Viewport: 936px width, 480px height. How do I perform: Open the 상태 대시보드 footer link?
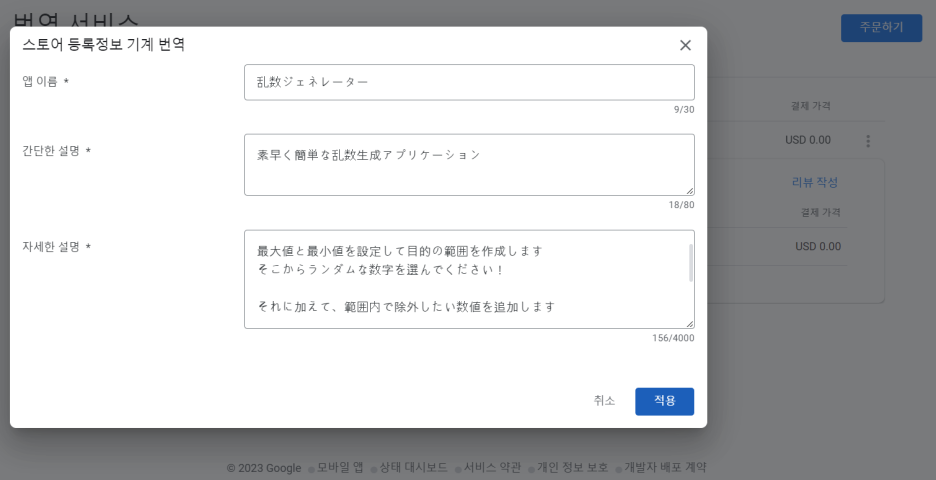click(x=413, y=467)
